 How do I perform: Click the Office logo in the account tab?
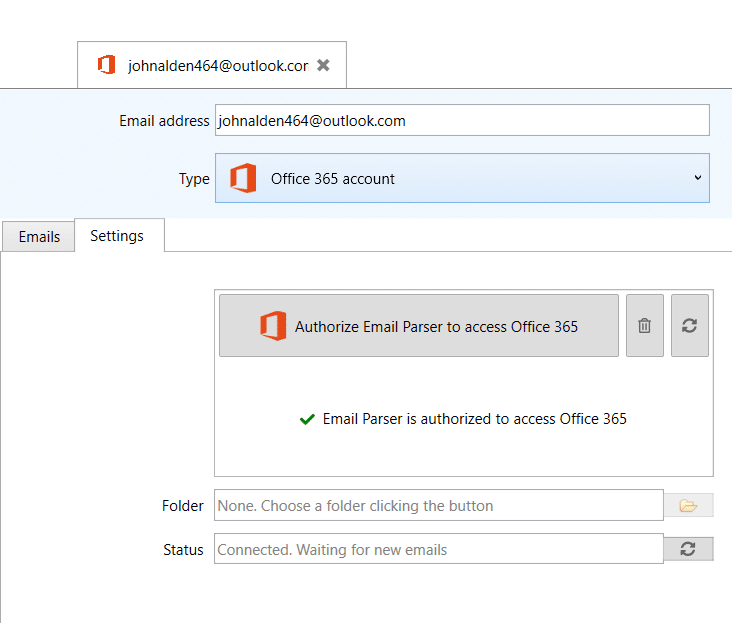[x=106, y=64]
